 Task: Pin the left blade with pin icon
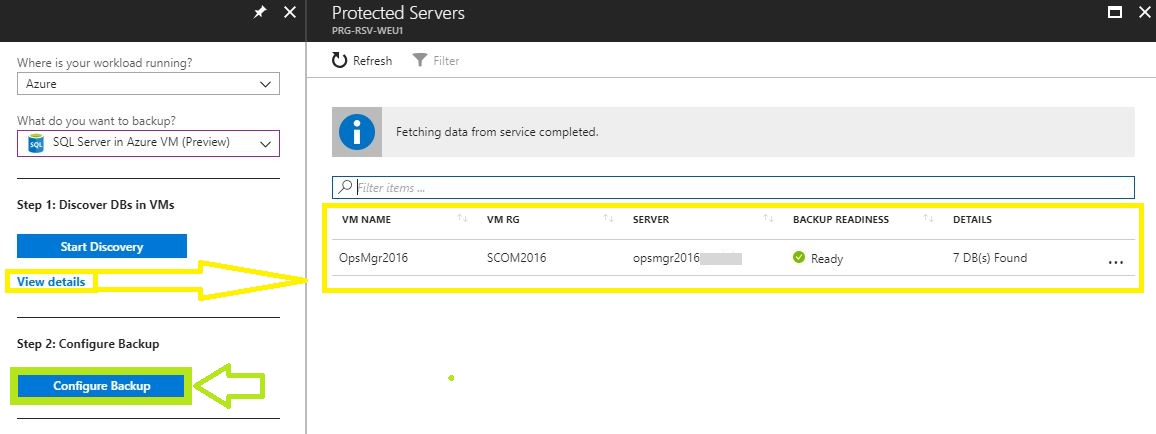coord(260,13)
